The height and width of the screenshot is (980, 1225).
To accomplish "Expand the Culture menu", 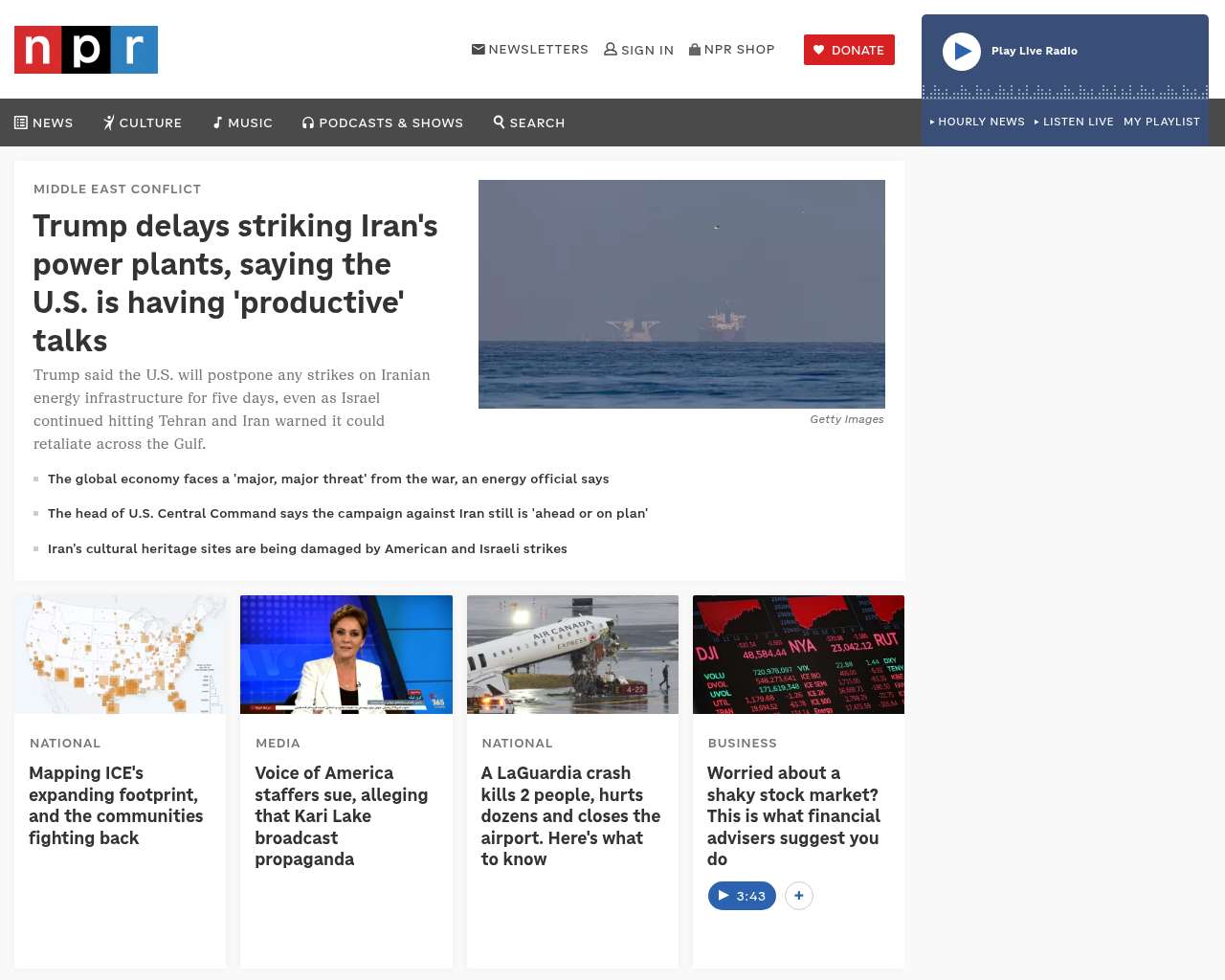I will point(143,122).
